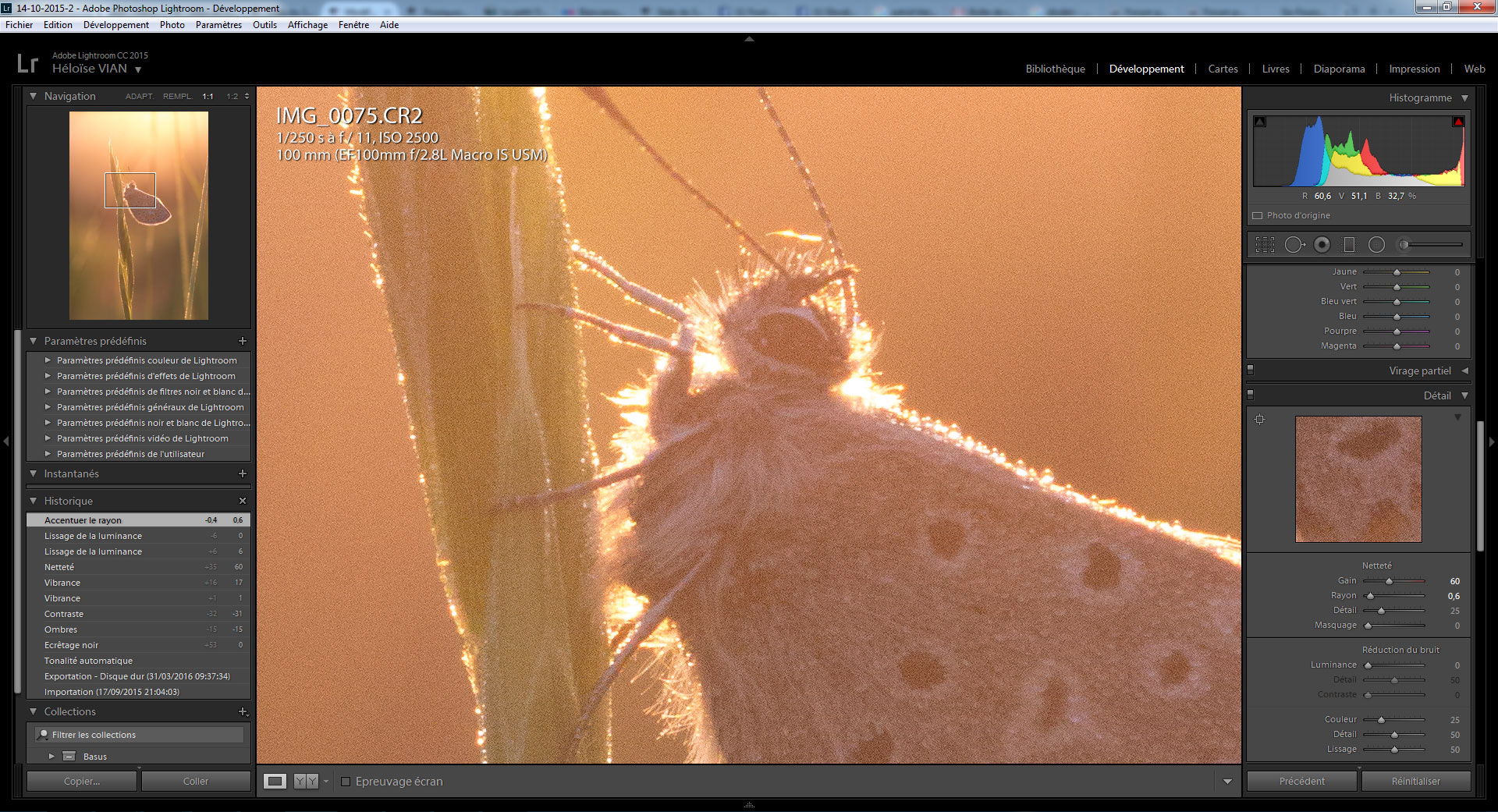Image resolution: width=1498 pixels, height=812 pixels.
Task: Switch to Before/After Y|Y view
Action: coord(306,781)
